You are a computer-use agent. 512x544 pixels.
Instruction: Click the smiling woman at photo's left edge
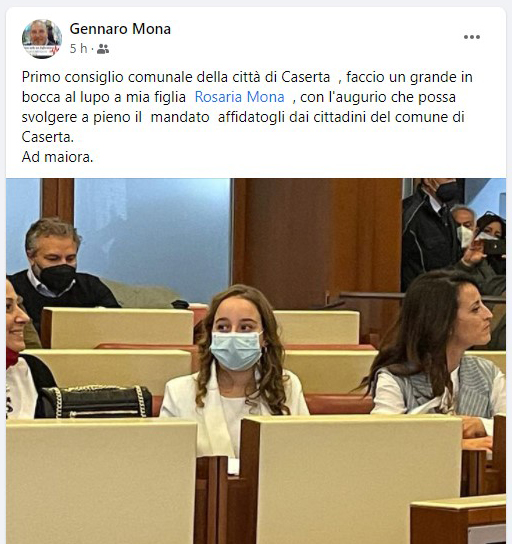coord(21,350)
